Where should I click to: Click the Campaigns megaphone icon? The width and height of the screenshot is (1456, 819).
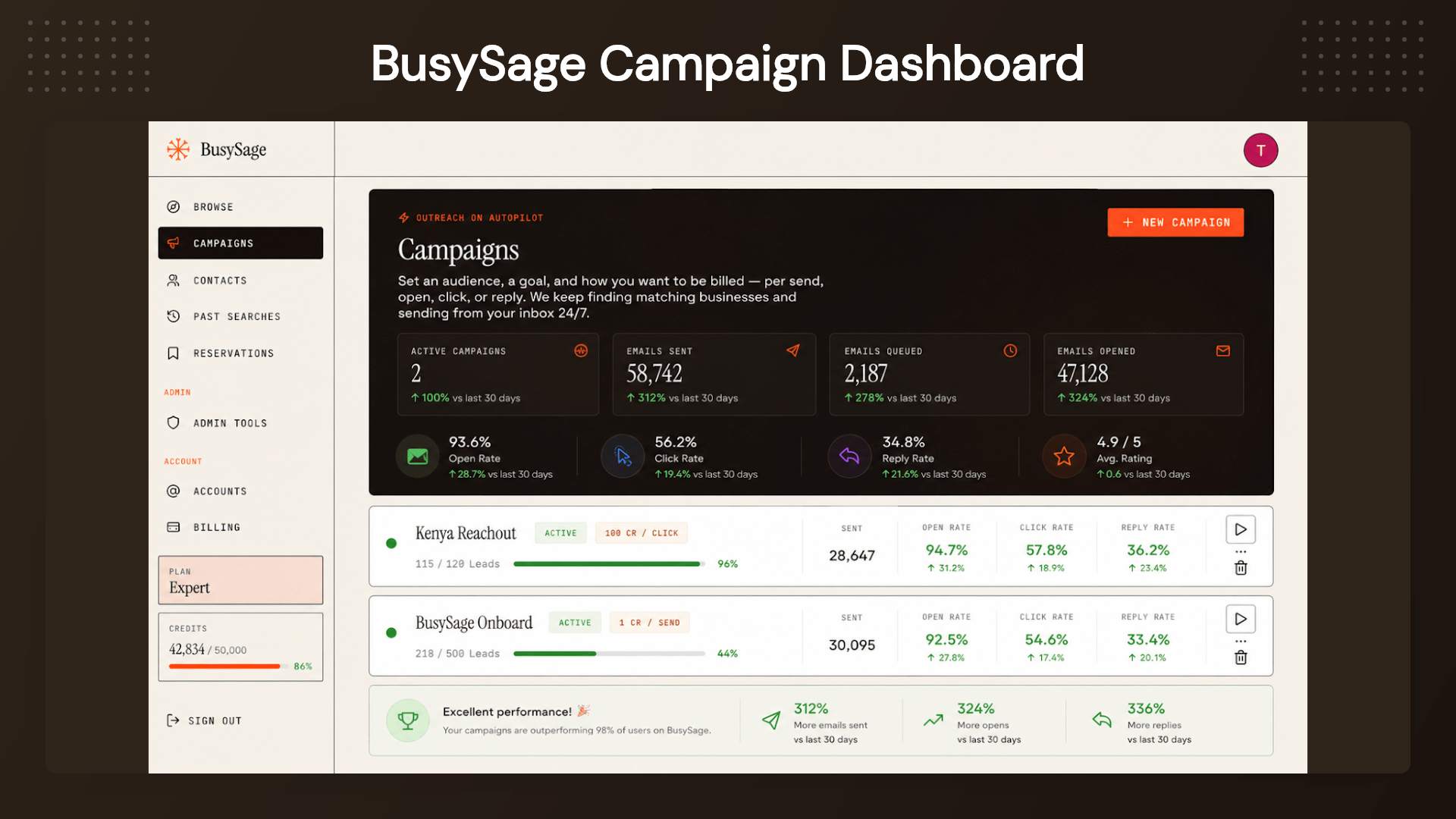[174, 243]
